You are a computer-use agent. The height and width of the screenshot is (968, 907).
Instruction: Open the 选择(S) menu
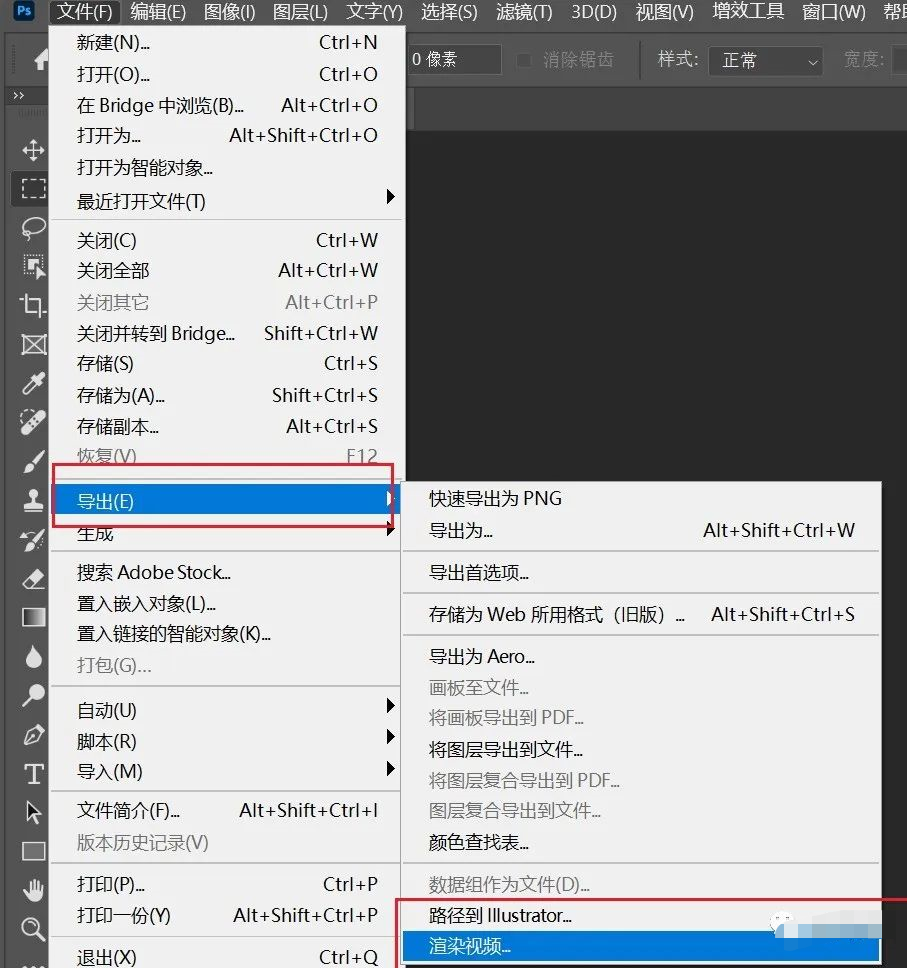pyautogui.click(x=449, y=11)
